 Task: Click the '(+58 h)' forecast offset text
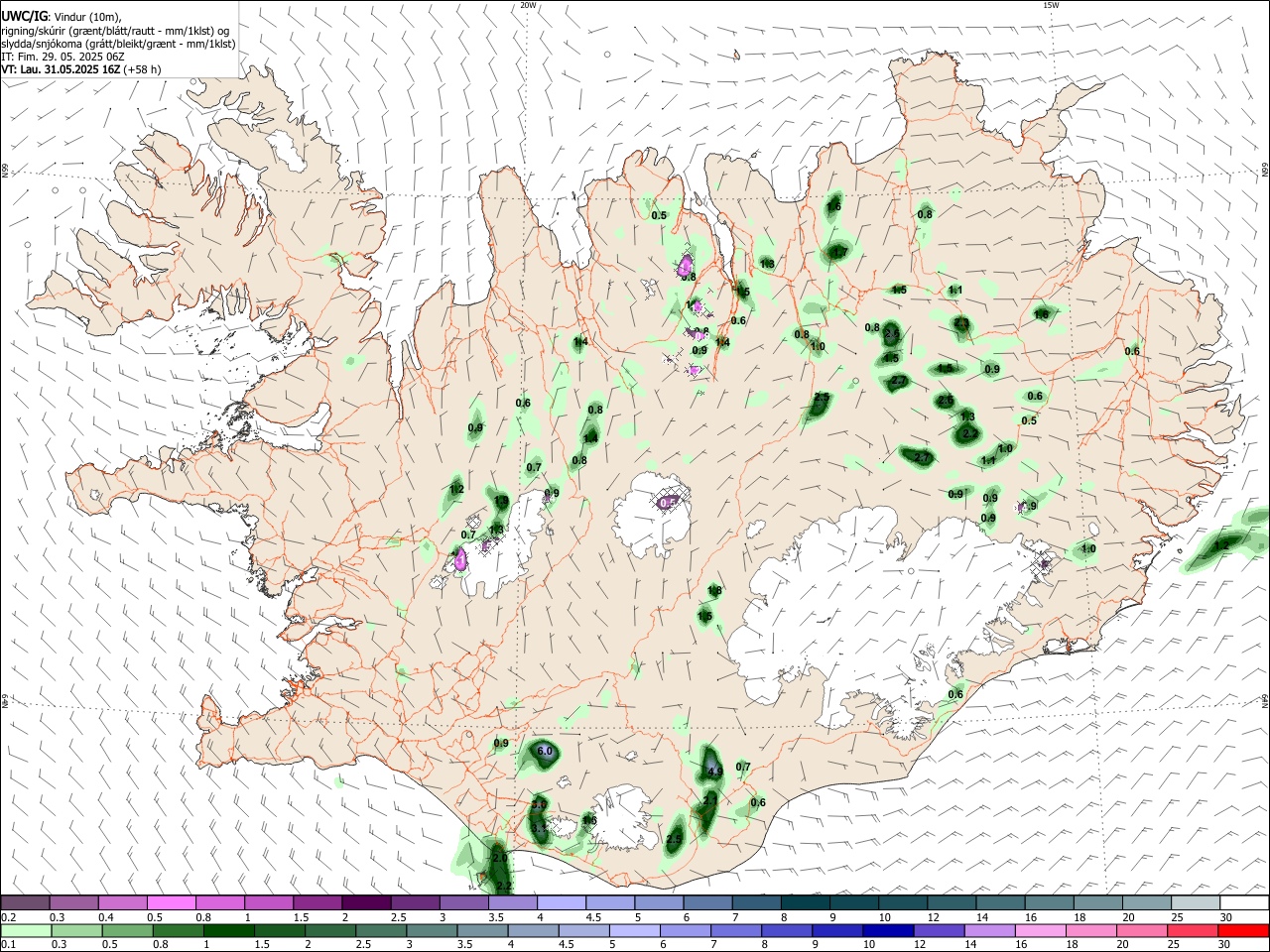point(142,69)
